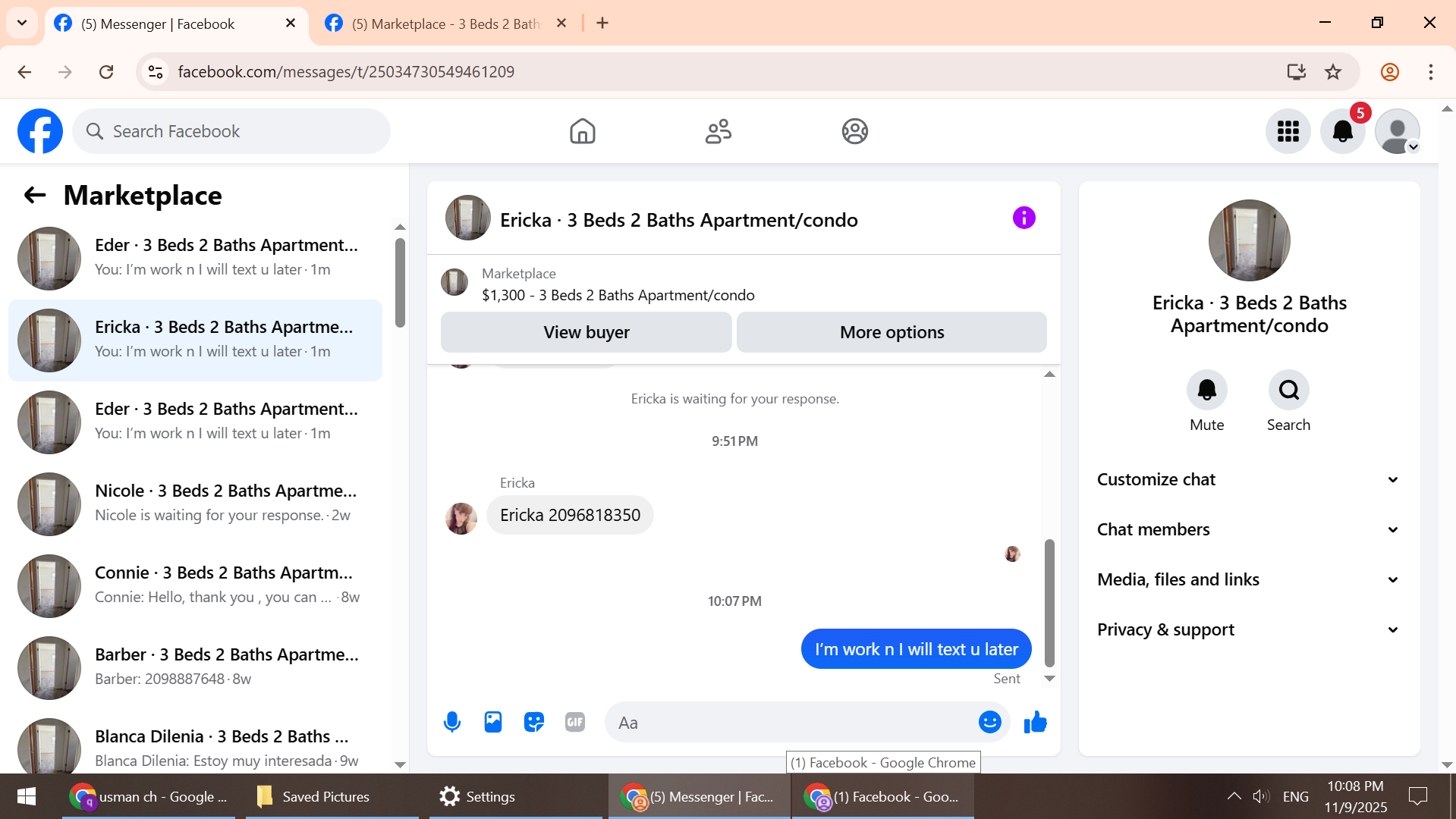Click the address bar URL

(346, 72)
